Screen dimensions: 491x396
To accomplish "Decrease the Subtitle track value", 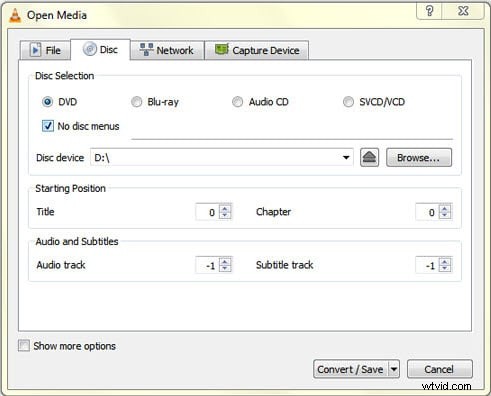I will [445, 269].
